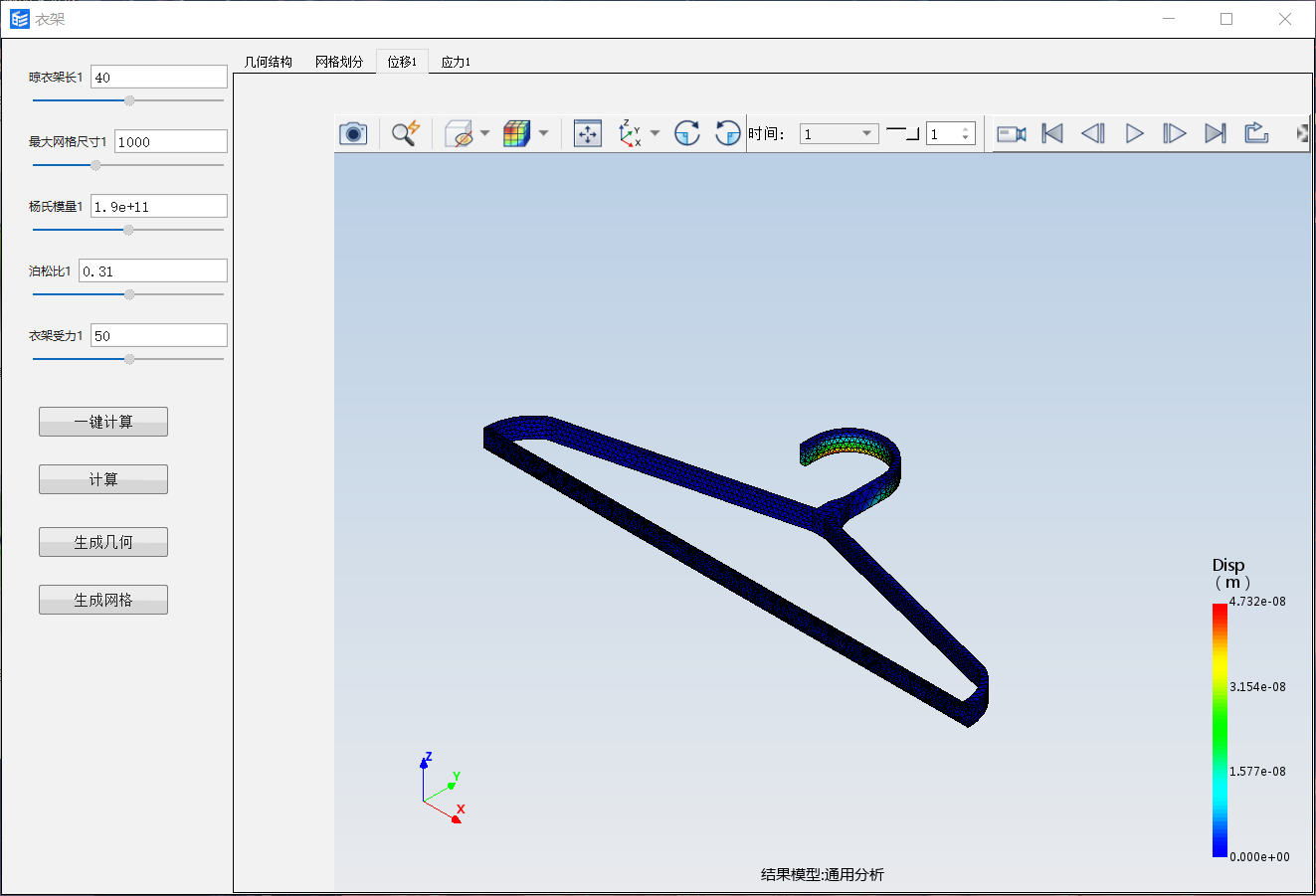Step forward one animation frame
1316x896 pixels.
tap(1175, 133)
